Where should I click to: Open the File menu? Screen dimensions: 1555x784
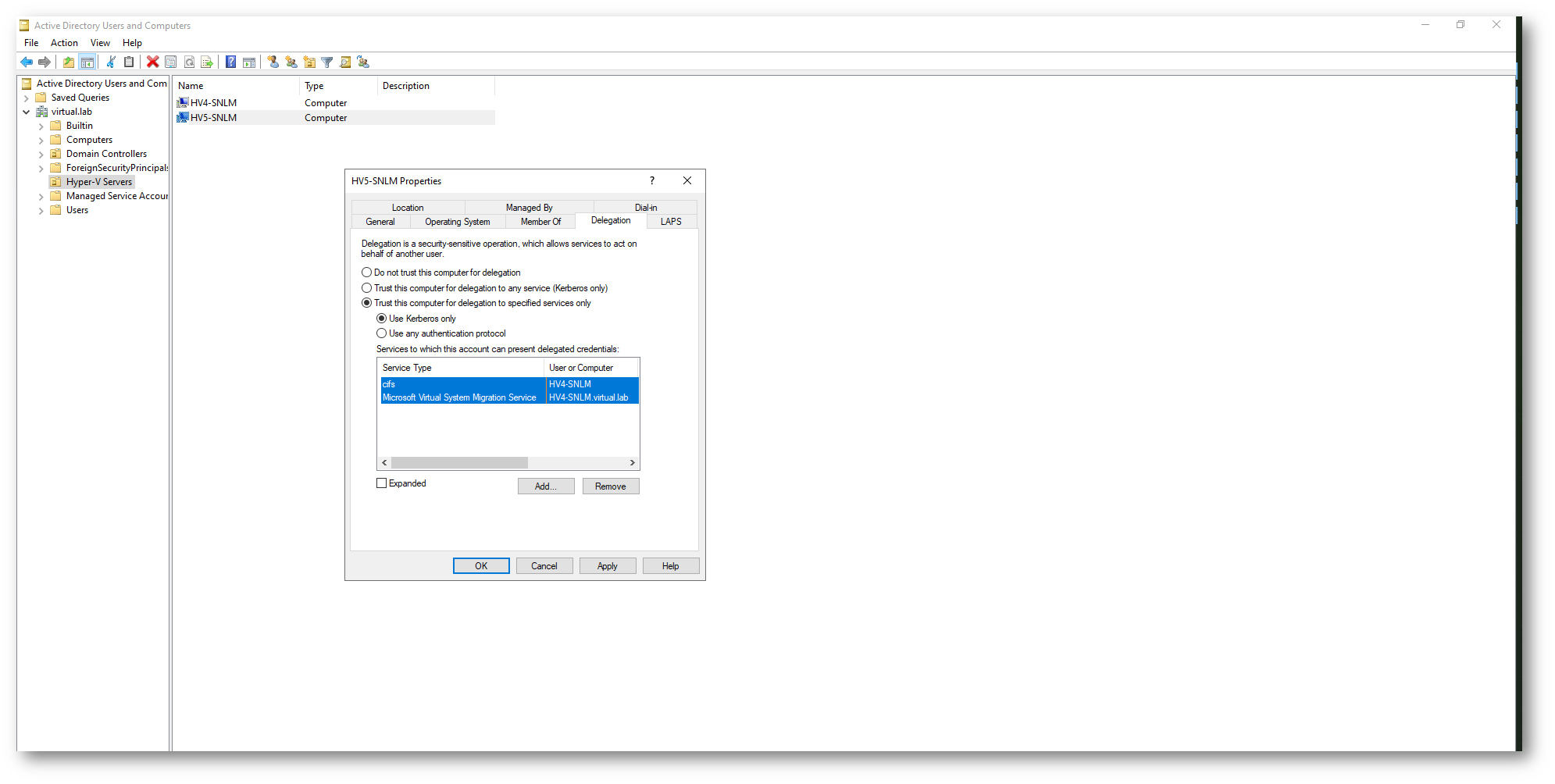pyautogui.click(x=31, y=43)
